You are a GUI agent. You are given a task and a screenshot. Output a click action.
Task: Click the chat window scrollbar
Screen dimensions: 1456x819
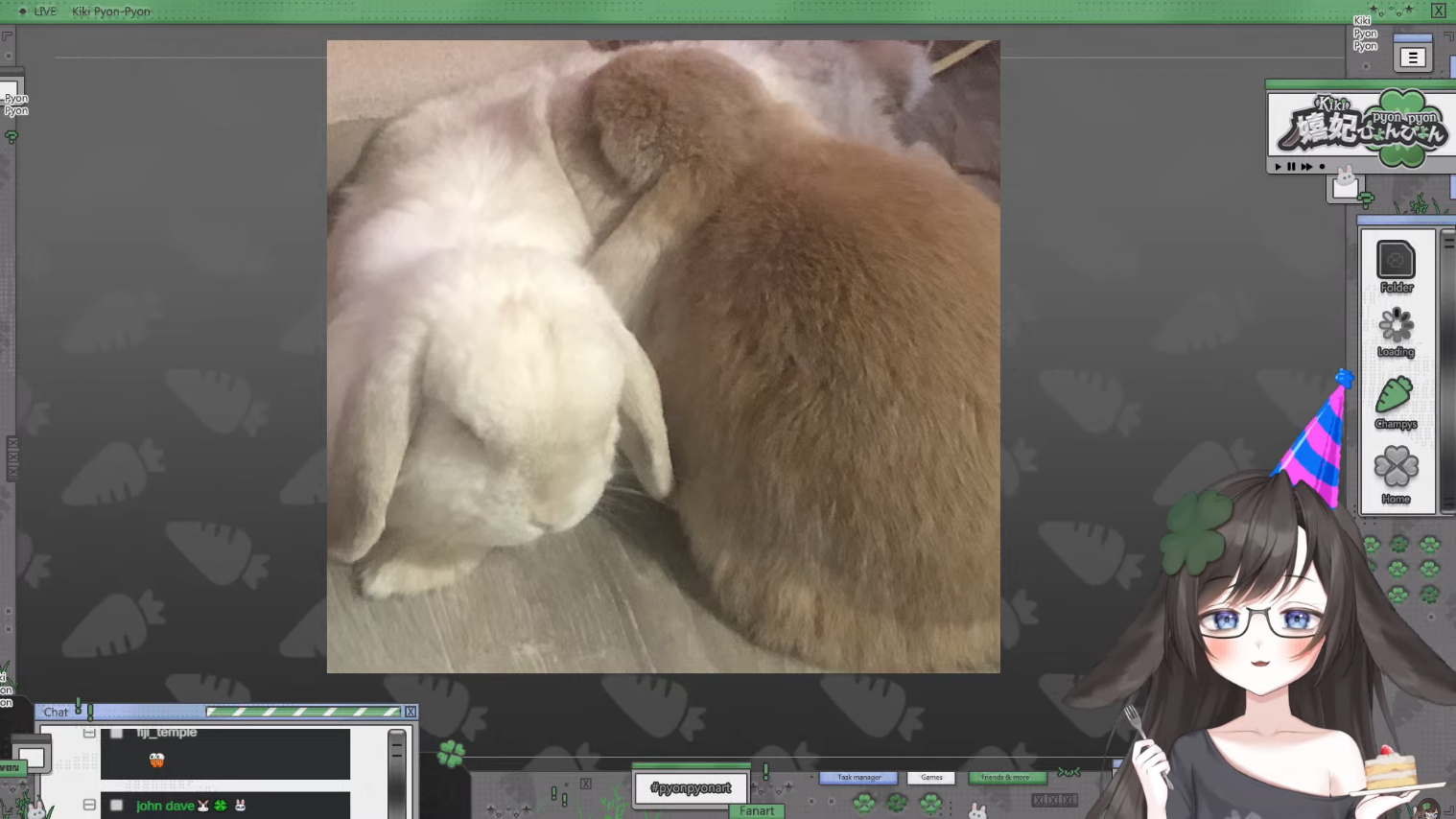397,773
